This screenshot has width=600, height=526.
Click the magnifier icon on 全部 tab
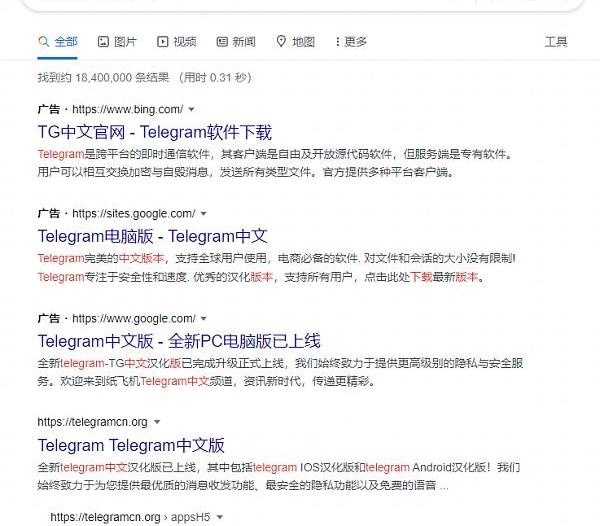click(x=43, y=42)
